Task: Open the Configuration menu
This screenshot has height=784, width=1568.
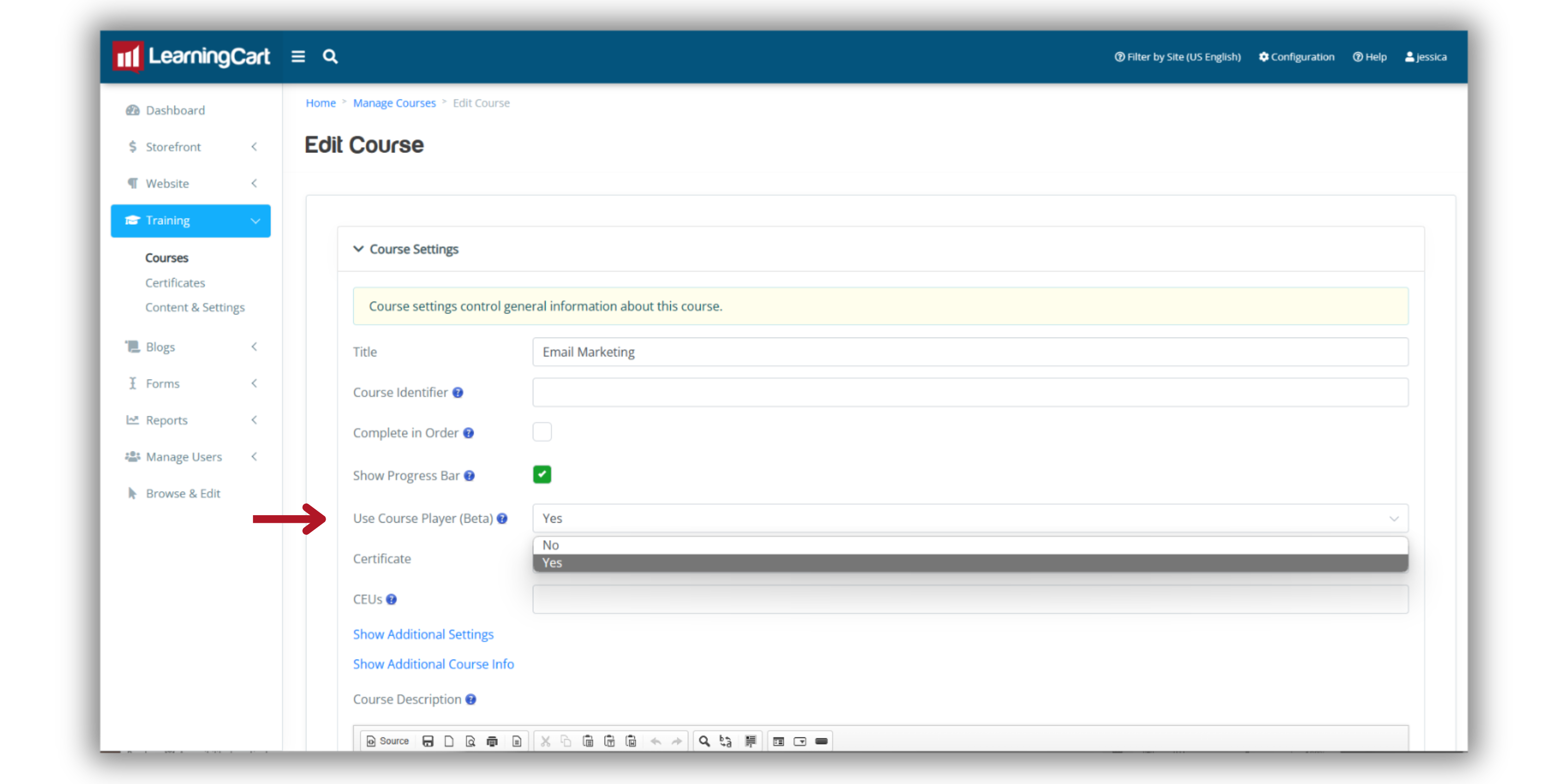Action: 1297,57
